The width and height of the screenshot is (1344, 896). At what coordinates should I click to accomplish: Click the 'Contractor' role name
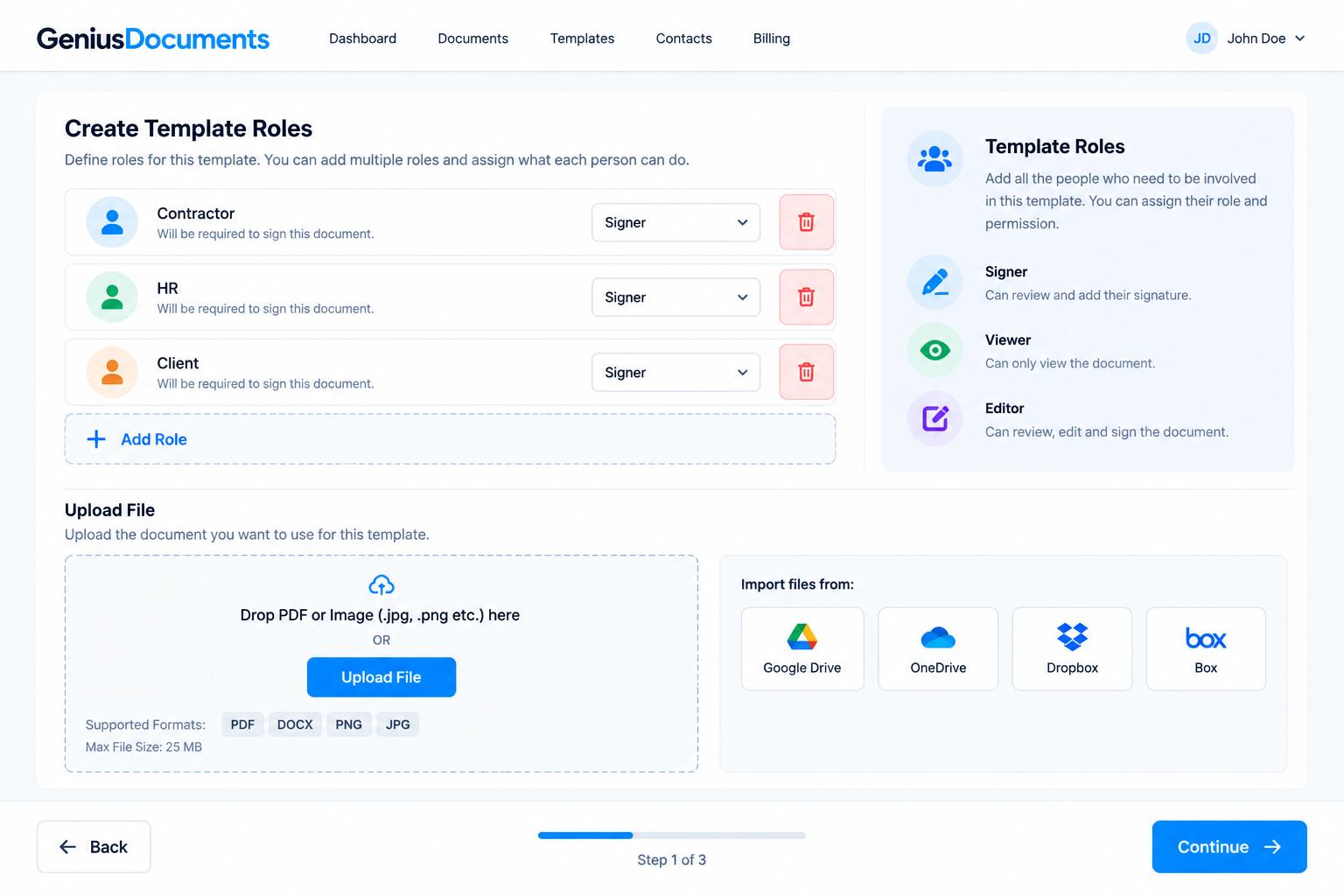point(196,213)
